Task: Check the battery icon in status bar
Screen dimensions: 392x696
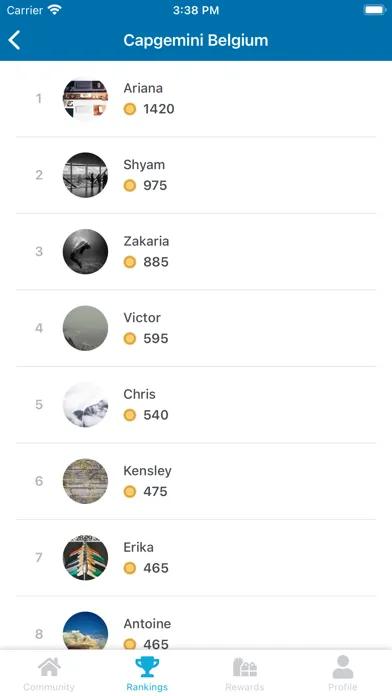Action: 374,10
